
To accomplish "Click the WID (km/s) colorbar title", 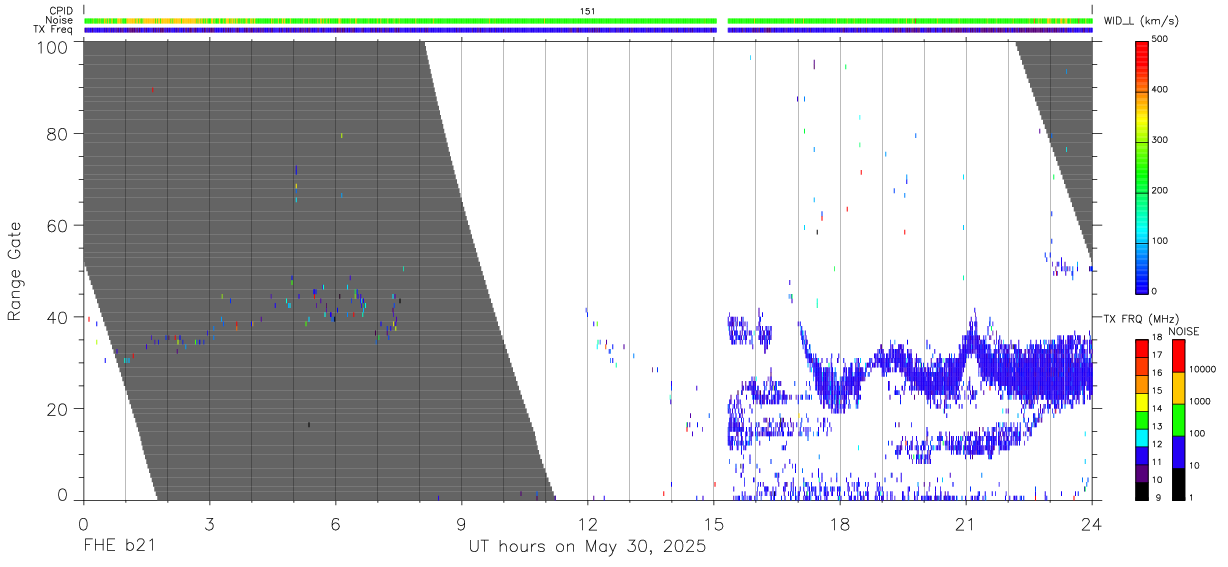I will [x=1143, y=20].
